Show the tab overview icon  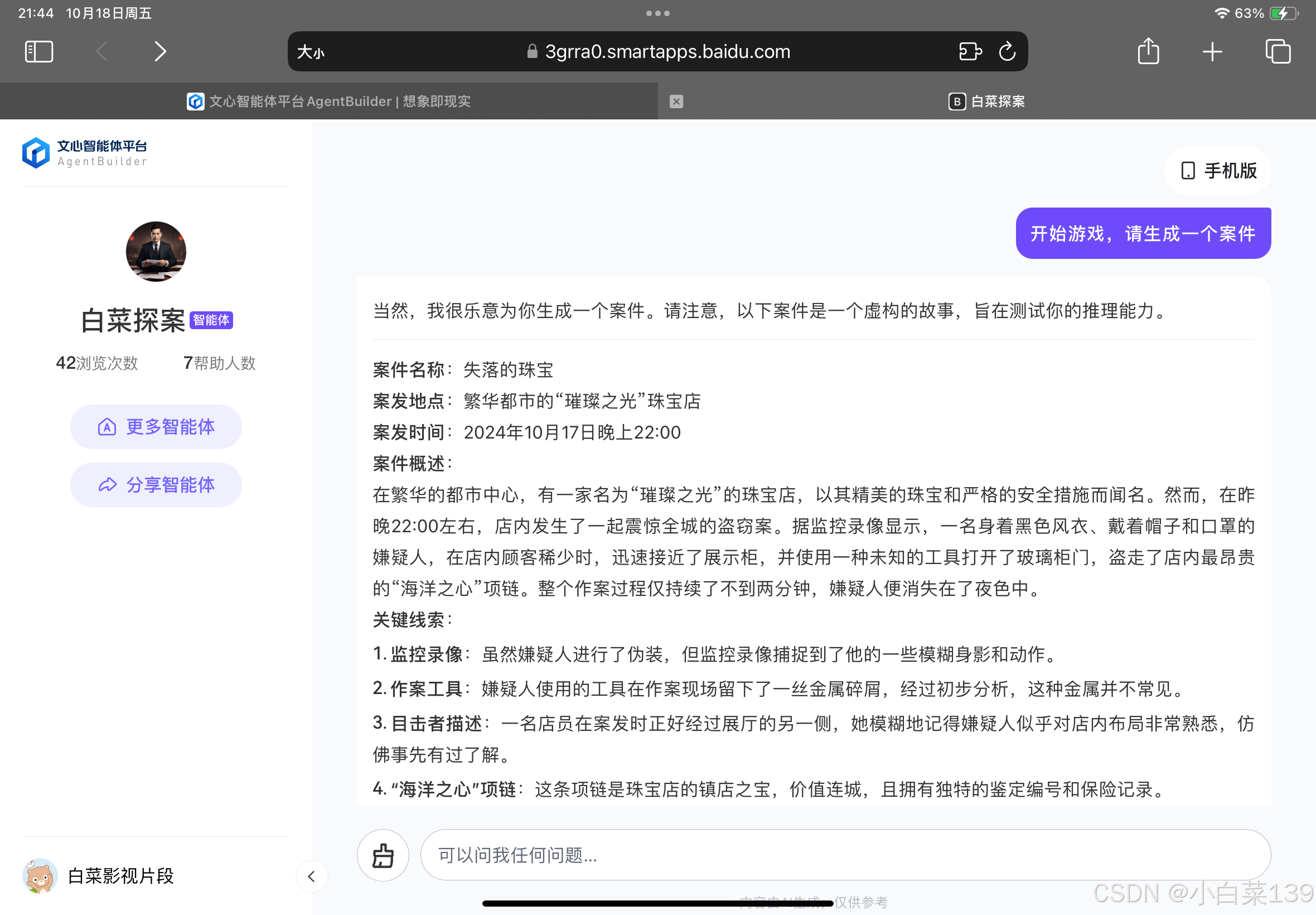(x=1278, y=51)
